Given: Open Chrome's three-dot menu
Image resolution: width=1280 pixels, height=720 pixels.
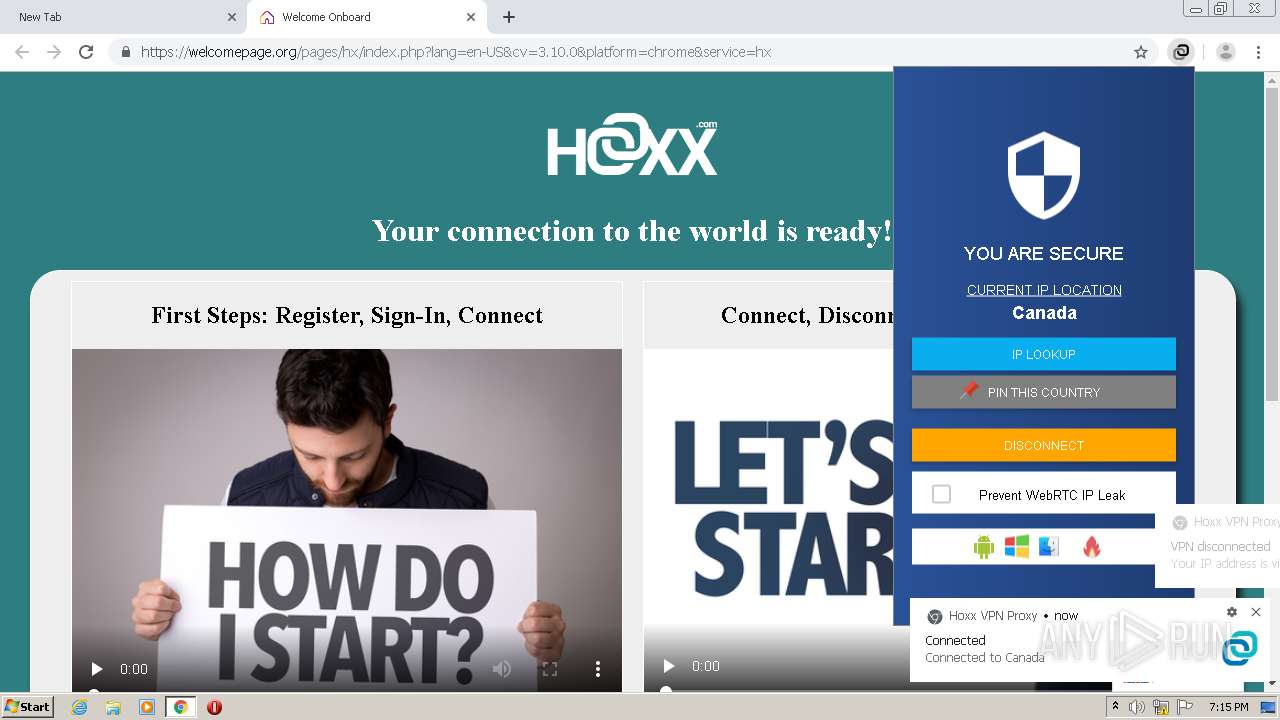Looking at the screenshot, I should coord(1258,52).
